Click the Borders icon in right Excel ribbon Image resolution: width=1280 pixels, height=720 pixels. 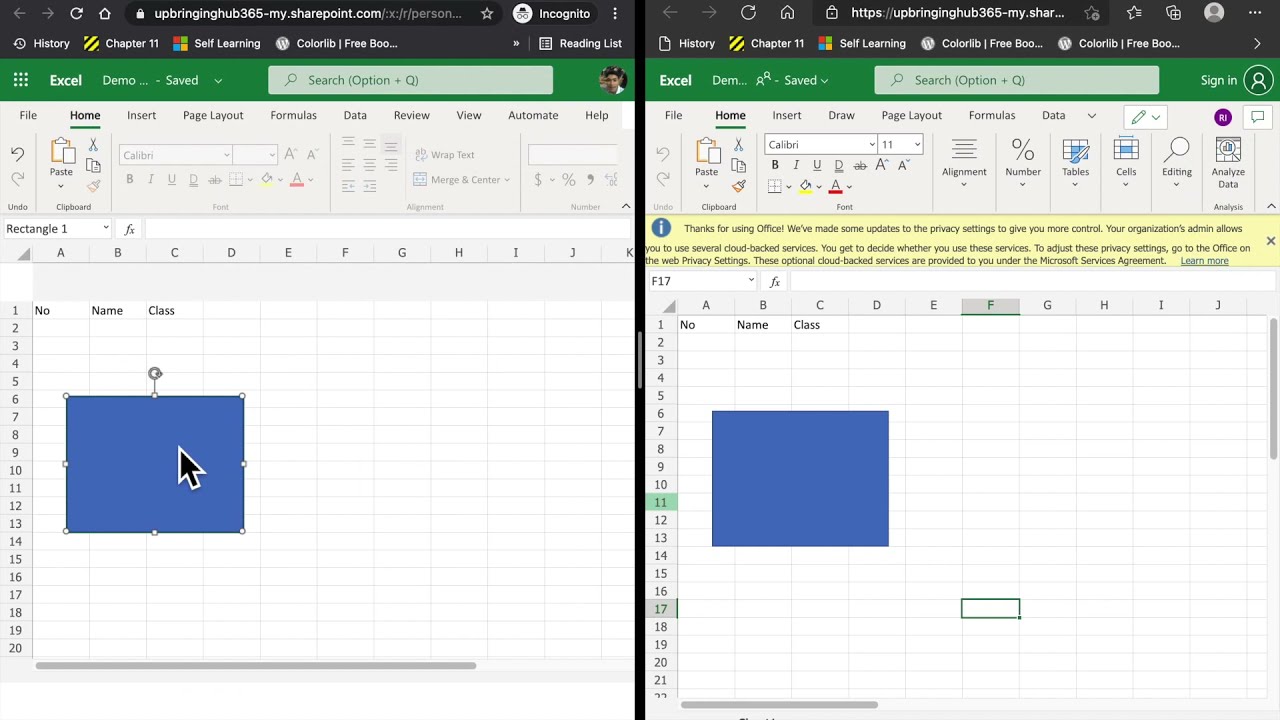pos(774,186)
